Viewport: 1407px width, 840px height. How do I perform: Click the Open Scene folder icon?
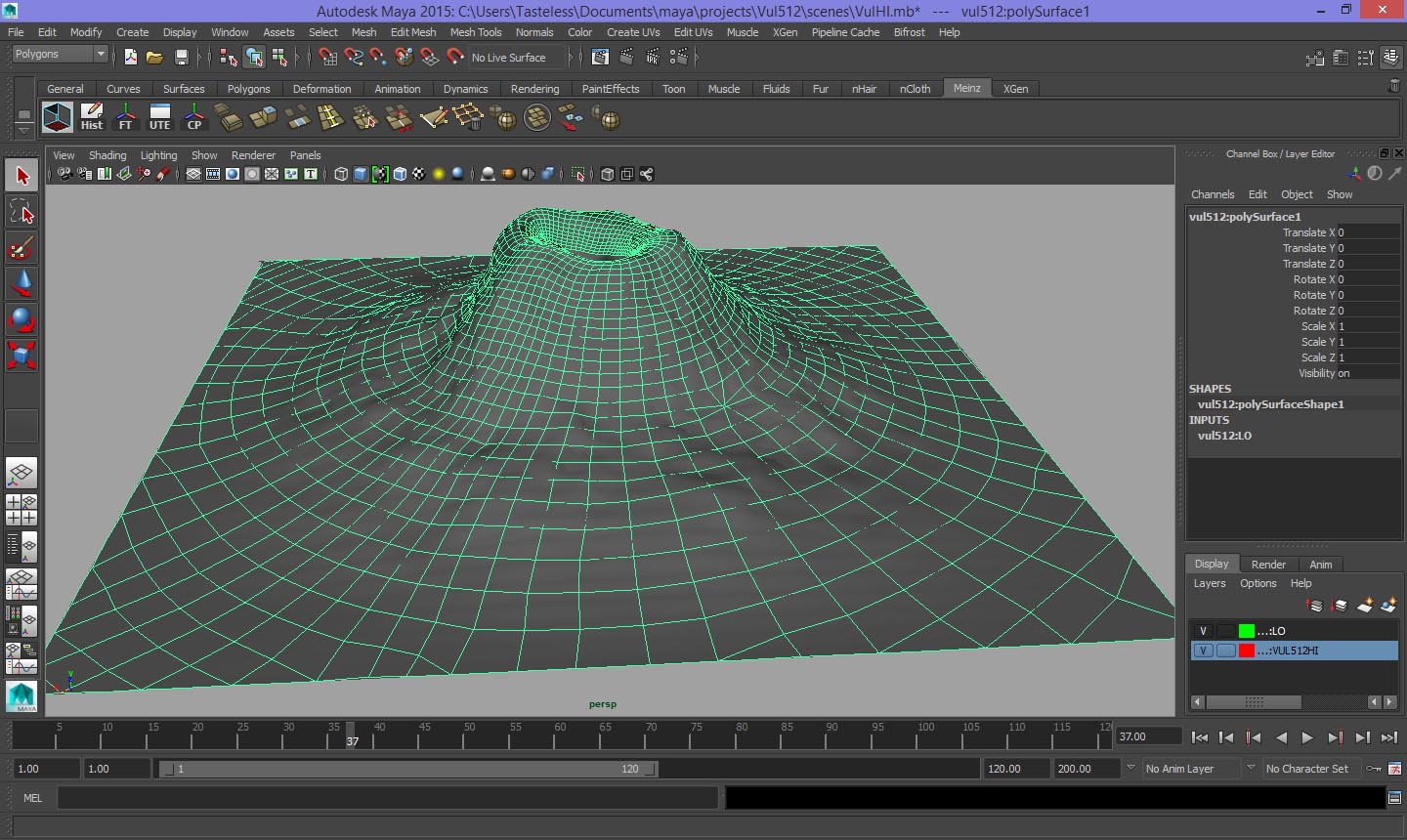click(x=154, y=58)
